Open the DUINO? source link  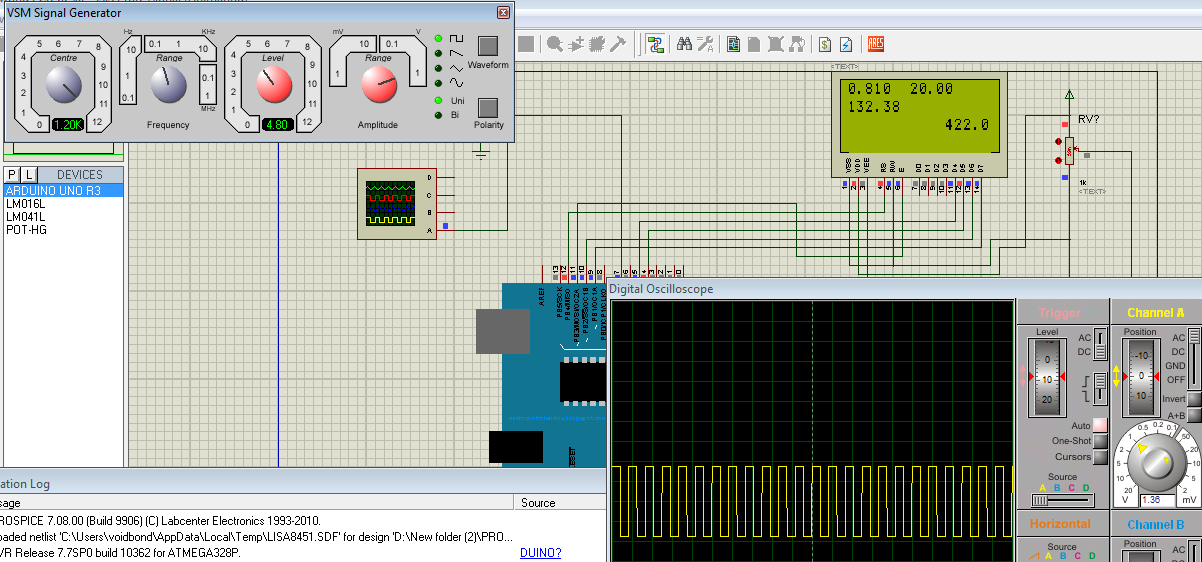click(540, 553)
